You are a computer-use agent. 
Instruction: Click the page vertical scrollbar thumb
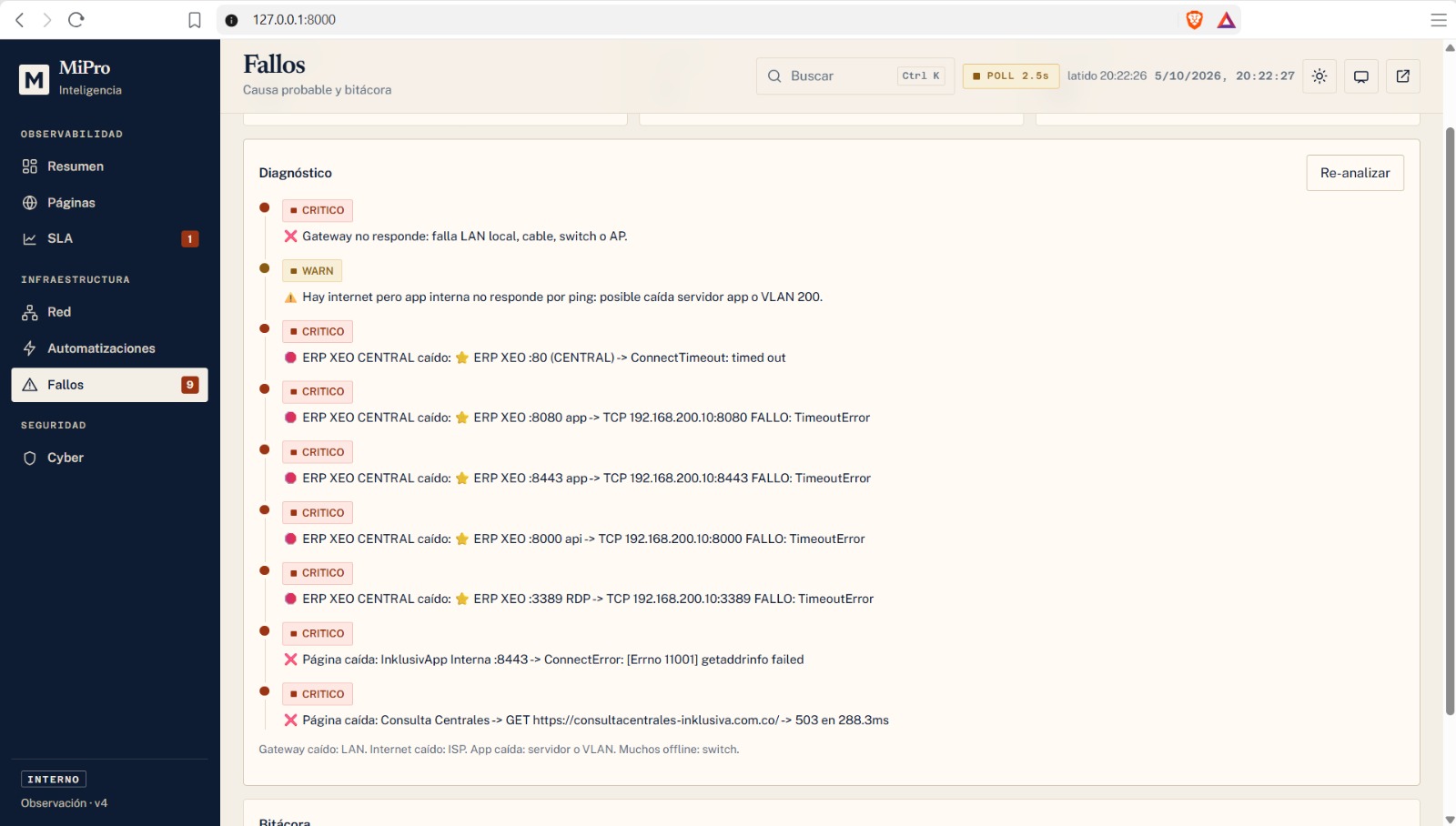click(x=1450, y=421)
